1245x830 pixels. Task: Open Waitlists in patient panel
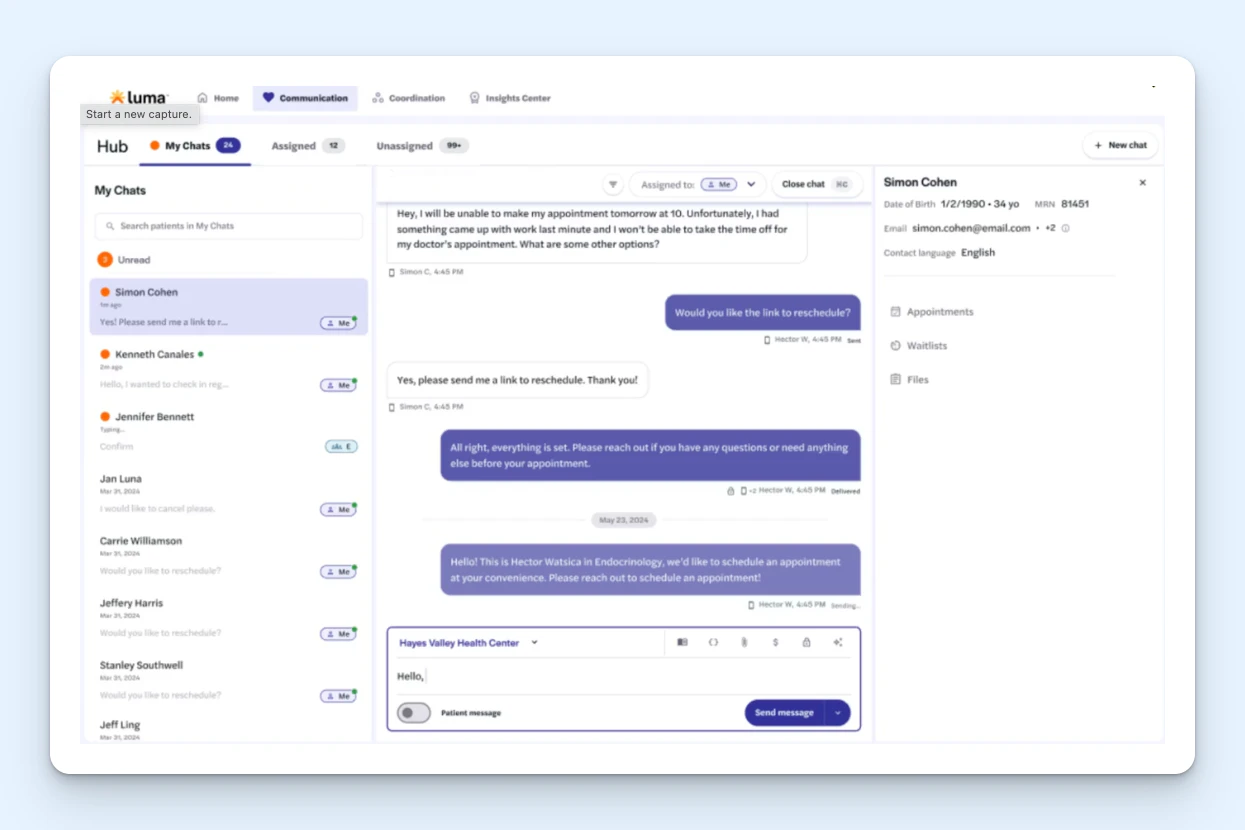click(919, 346)
